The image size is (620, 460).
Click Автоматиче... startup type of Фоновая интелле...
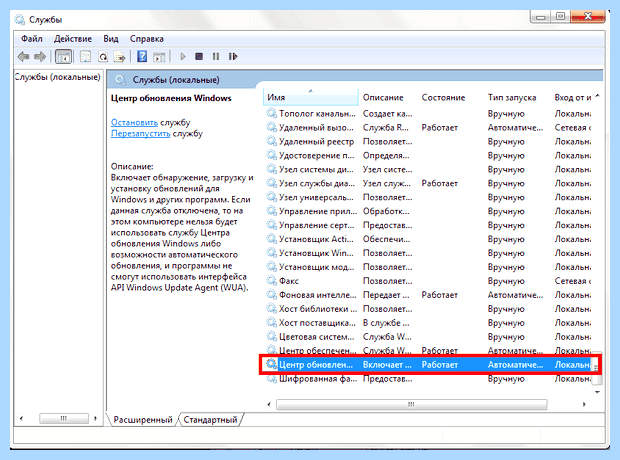515,295
